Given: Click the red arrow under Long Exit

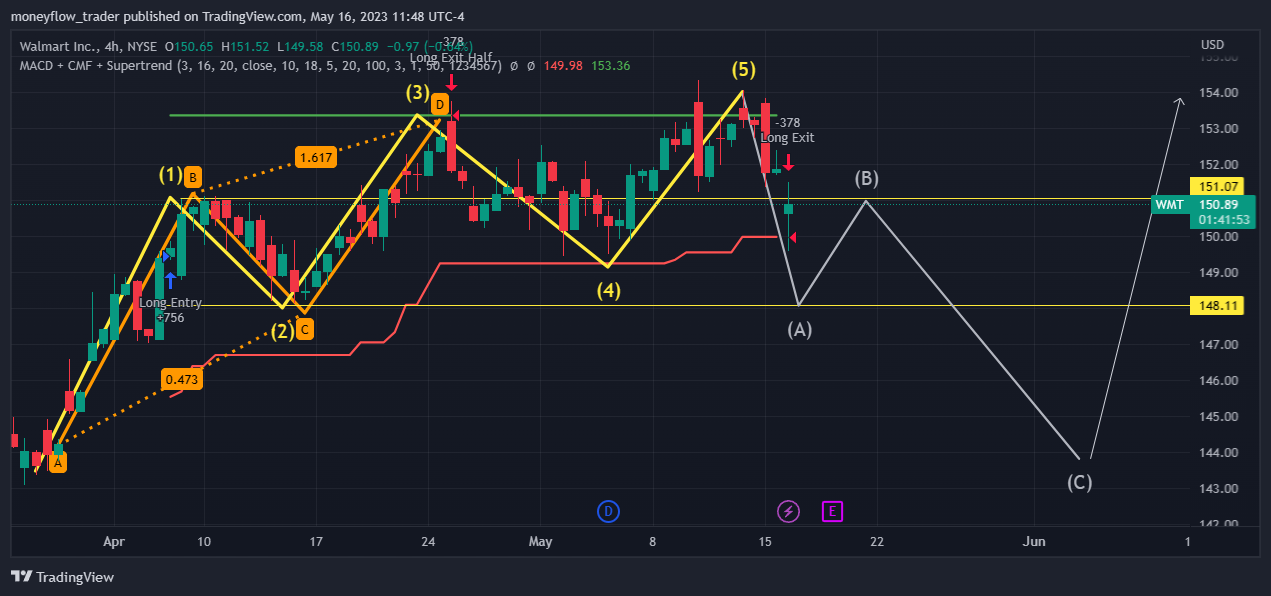Looking at the screenshot, I should (x=788, y=161).
